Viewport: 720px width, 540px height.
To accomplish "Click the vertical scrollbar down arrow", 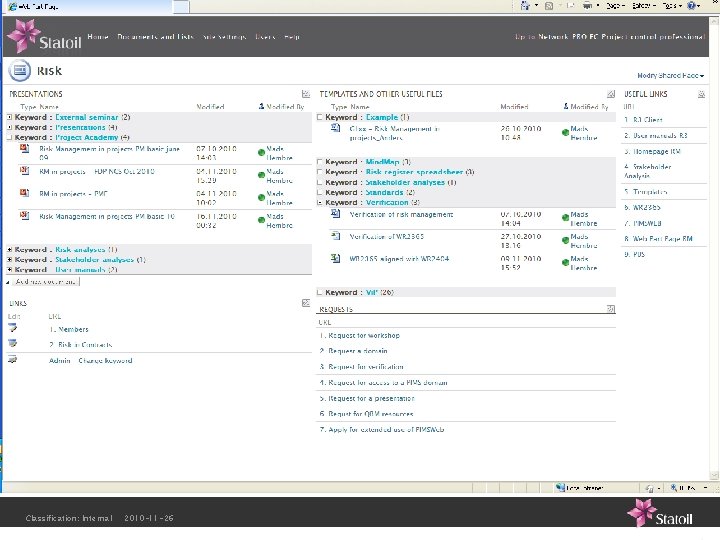I will (x=714, y=475).
